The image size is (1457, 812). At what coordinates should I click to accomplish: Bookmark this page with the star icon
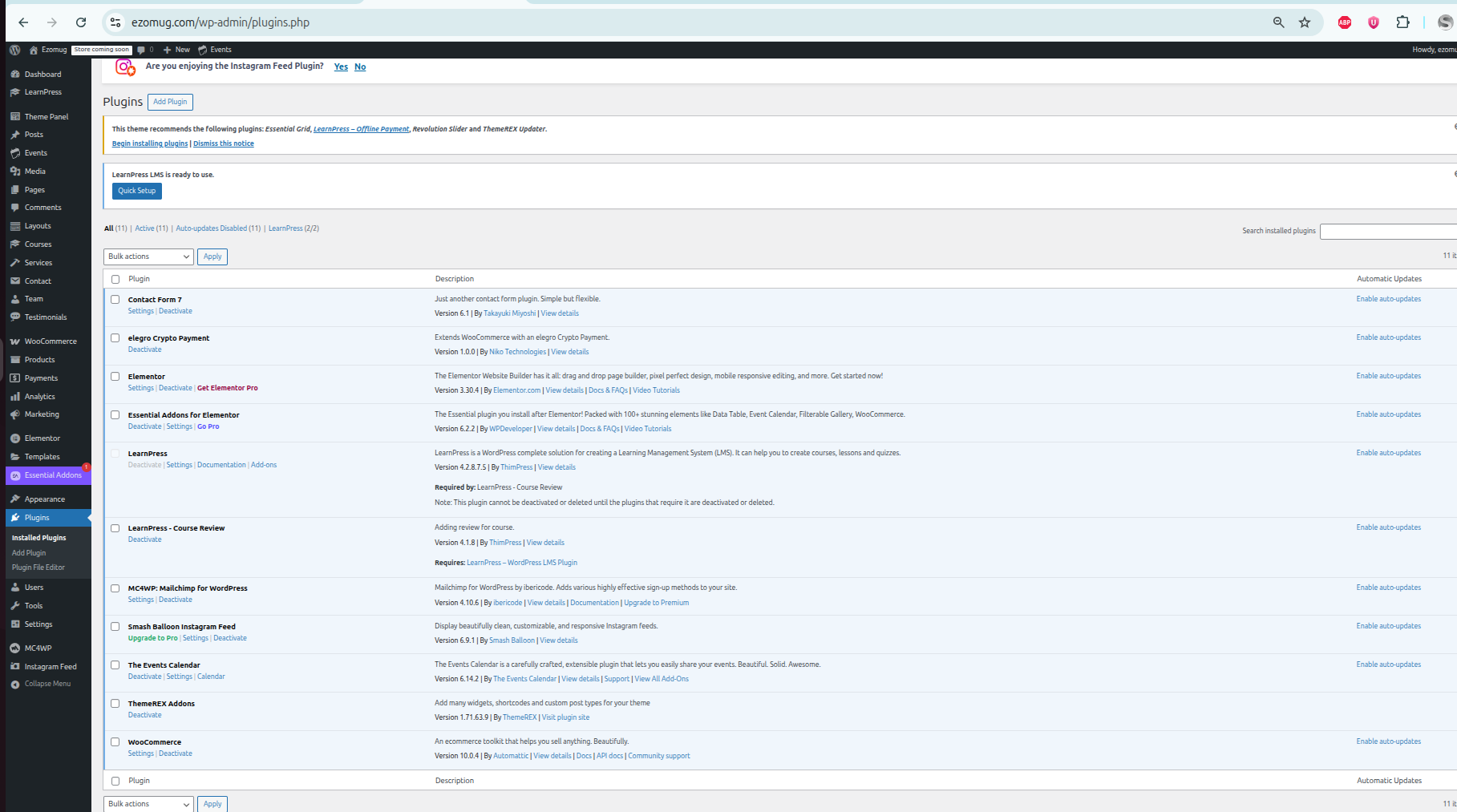[x=1305, y=22]
